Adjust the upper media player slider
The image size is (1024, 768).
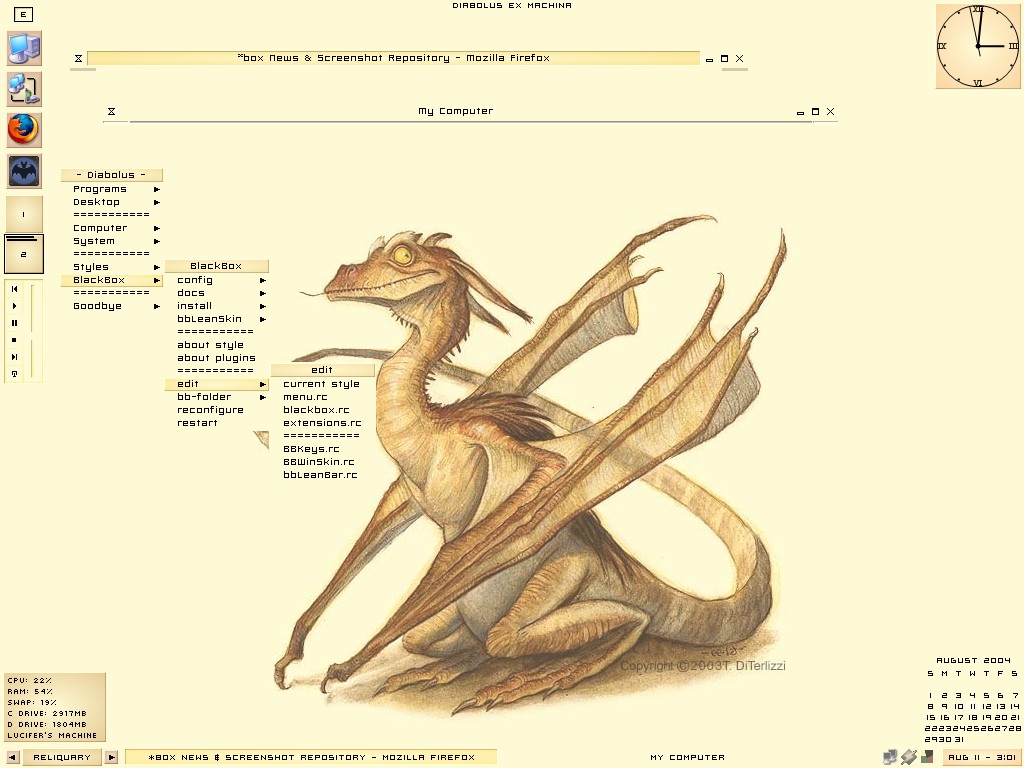pos(32,308)
